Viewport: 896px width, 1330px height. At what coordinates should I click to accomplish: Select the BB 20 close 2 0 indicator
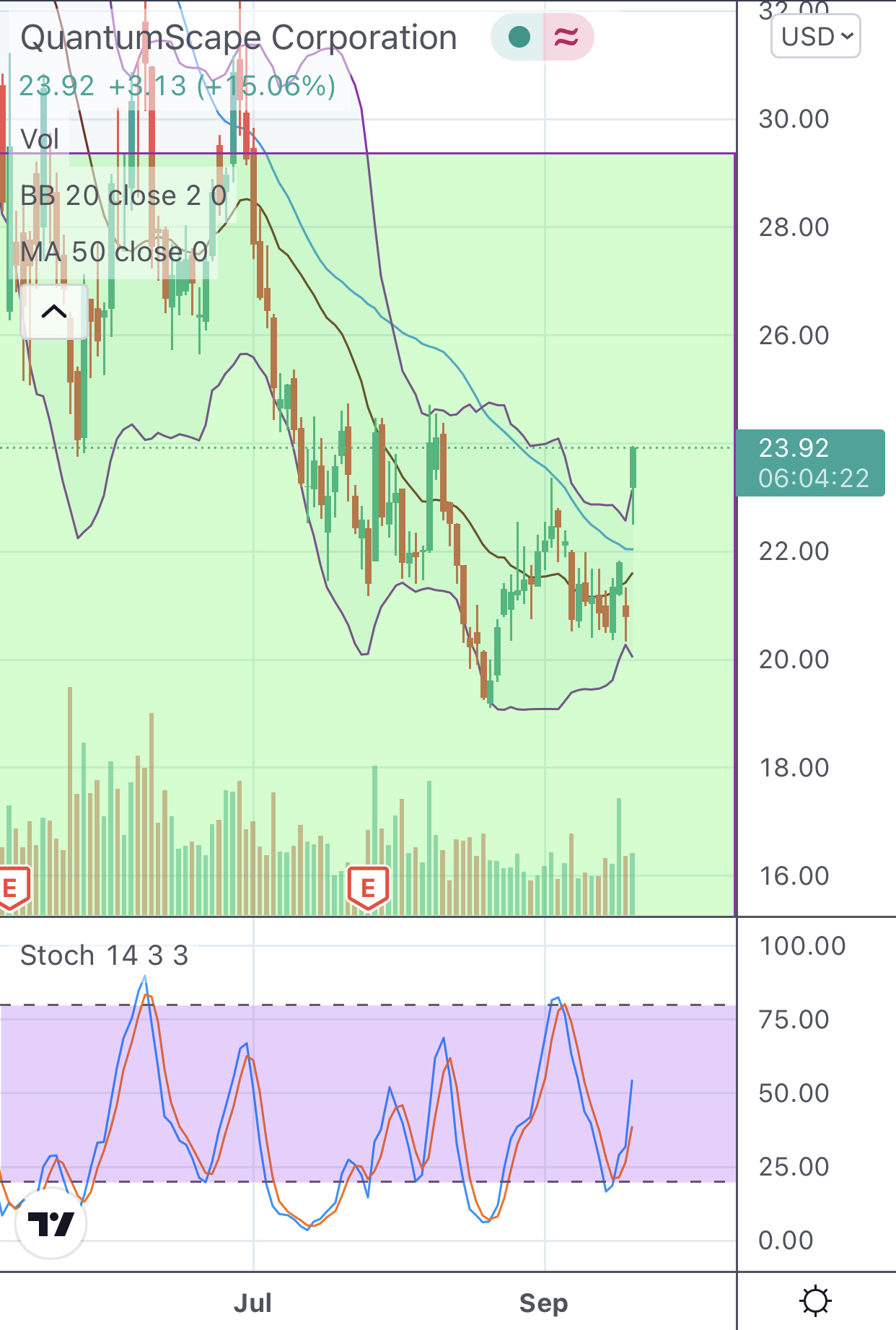(x=123, y=196)
